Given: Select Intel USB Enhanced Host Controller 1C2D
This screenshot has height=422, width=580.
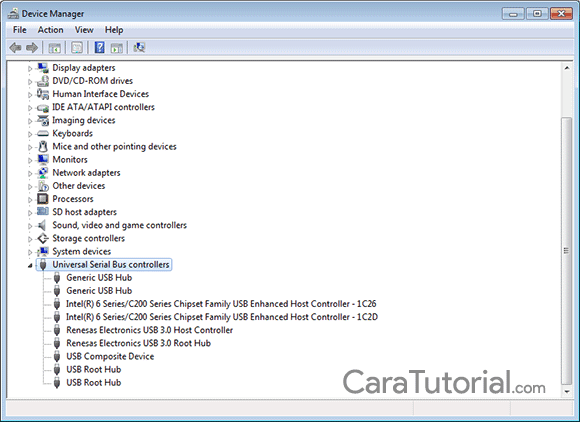Looking at the screenshot, I should (x=222, y=317).
